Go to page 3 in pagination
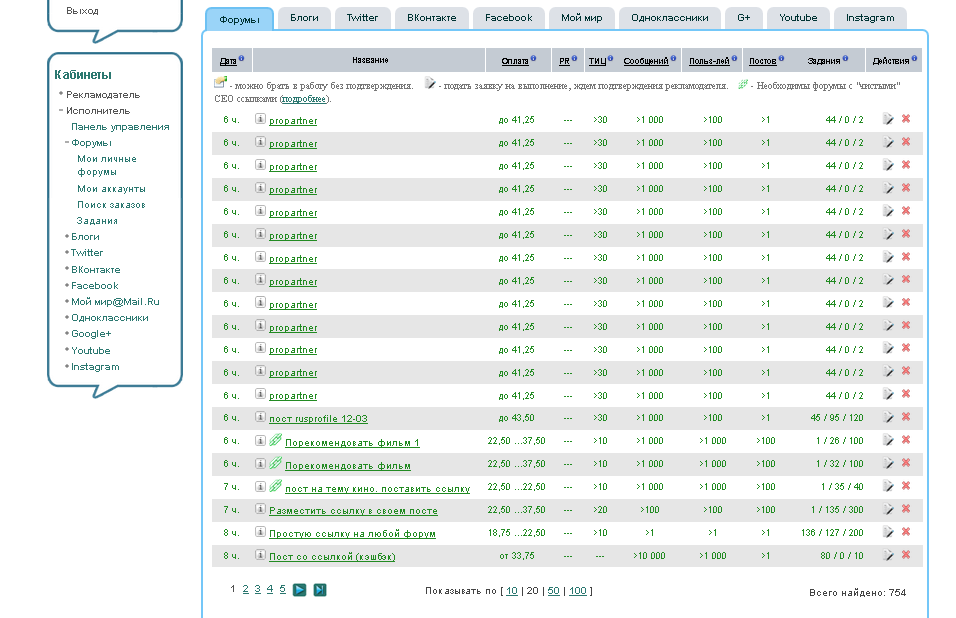956x618 pixels. tap(257, 589)
